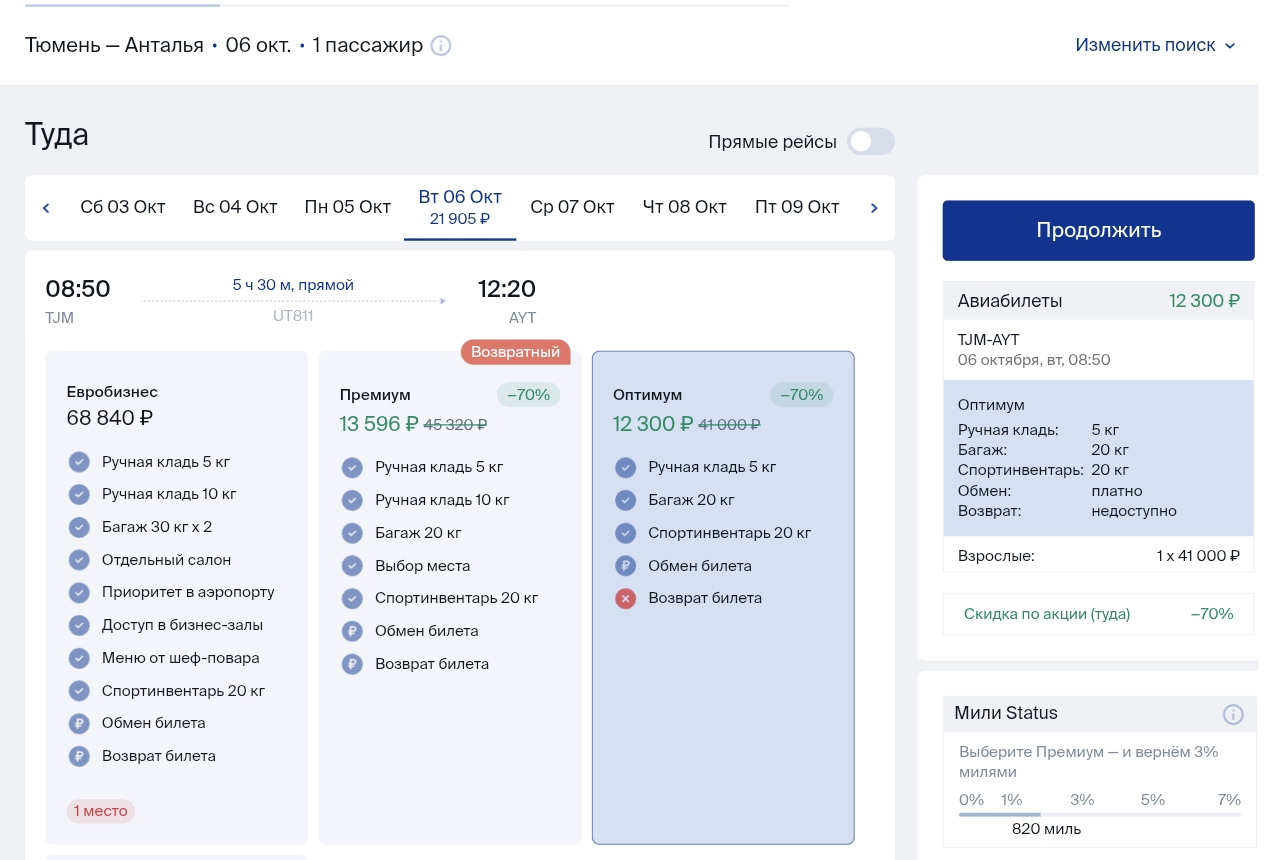Select the Премиум fare card
Screen dimensions: 1280x860
[x=450, y=598]
